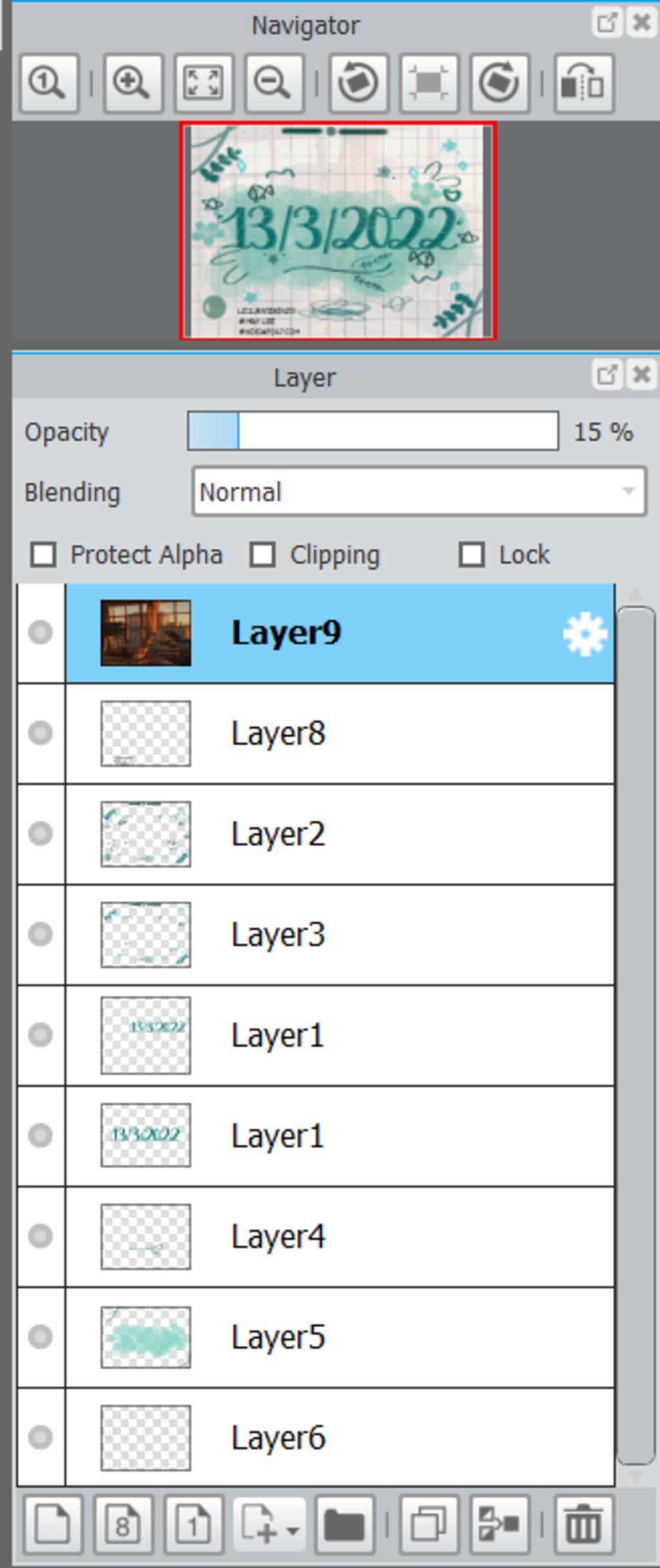The image size is (660, 1568).
Task: Zoom out using the Navigator magnifier minus
Action: point(274,84)
